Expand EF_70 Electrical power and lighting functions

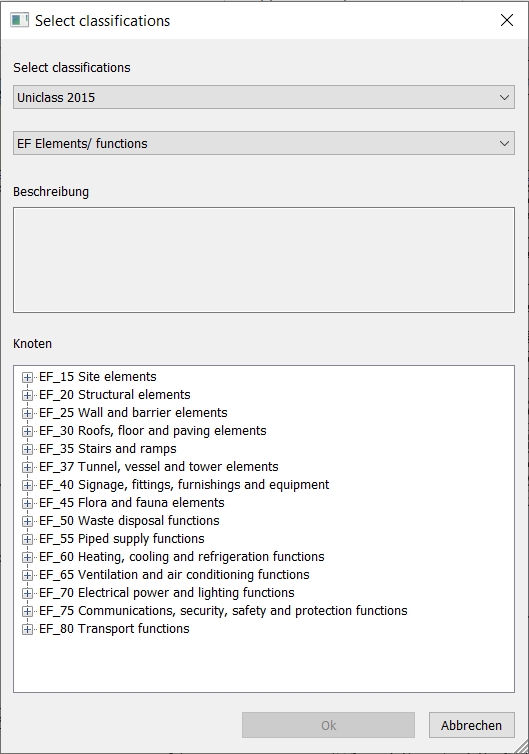tap(27, 593)
